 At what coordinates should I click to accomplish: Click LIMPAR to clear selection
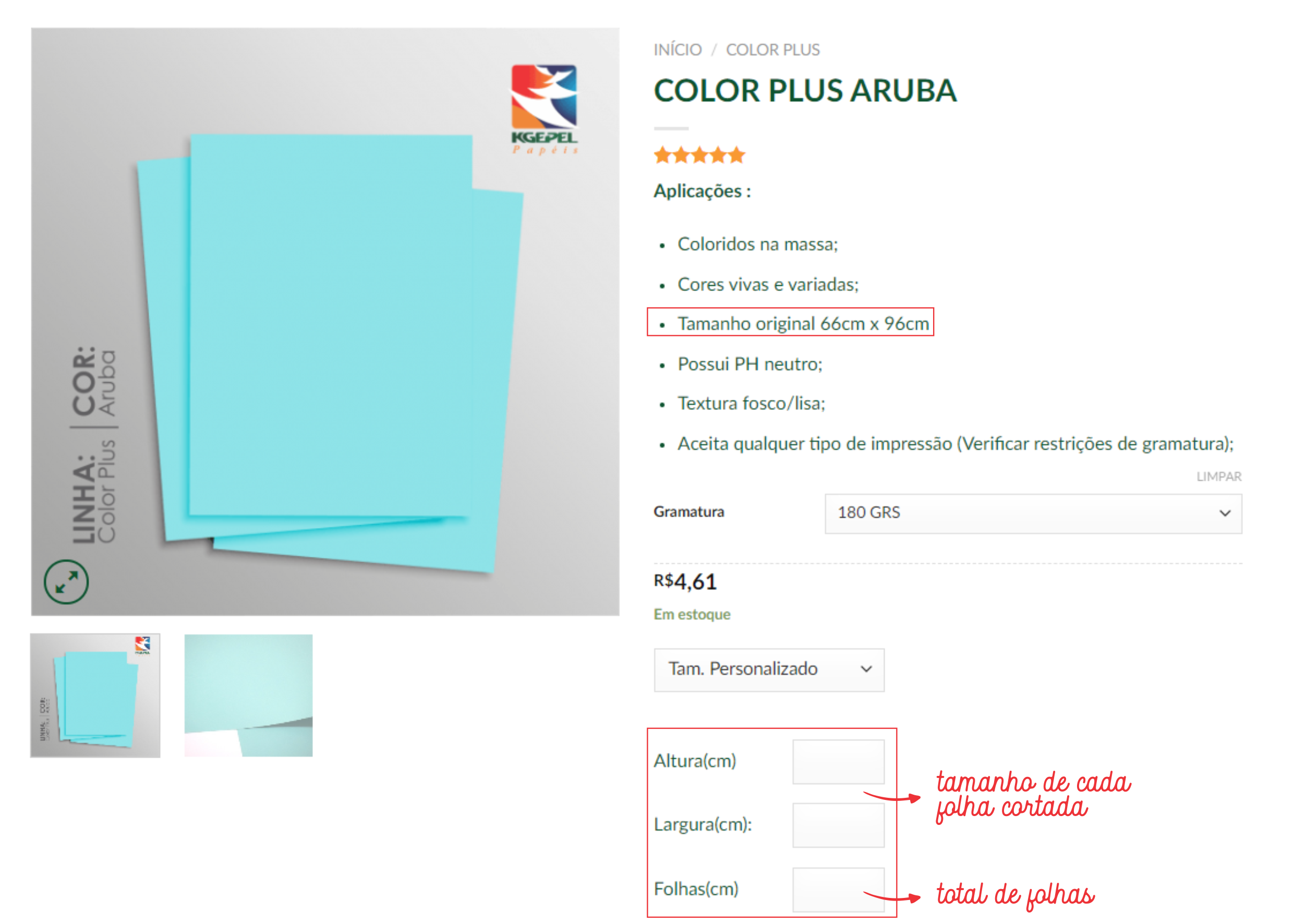coord(1218,477)
